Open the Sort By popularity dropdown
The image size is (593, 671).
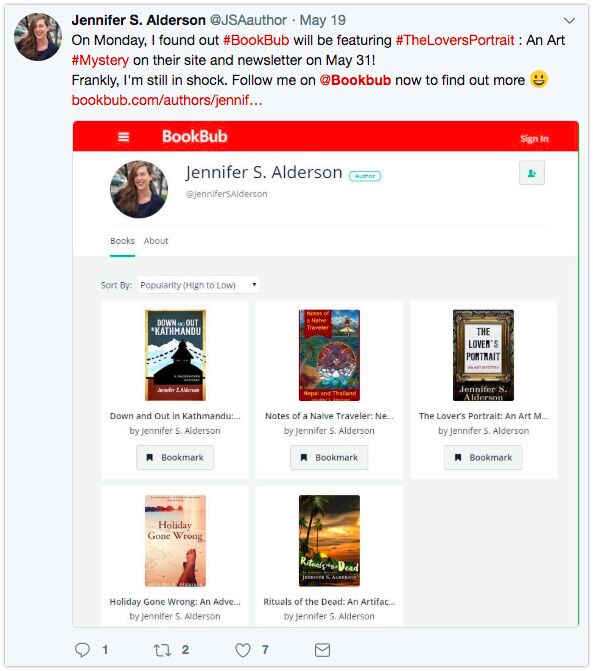(x=199, y=285)
